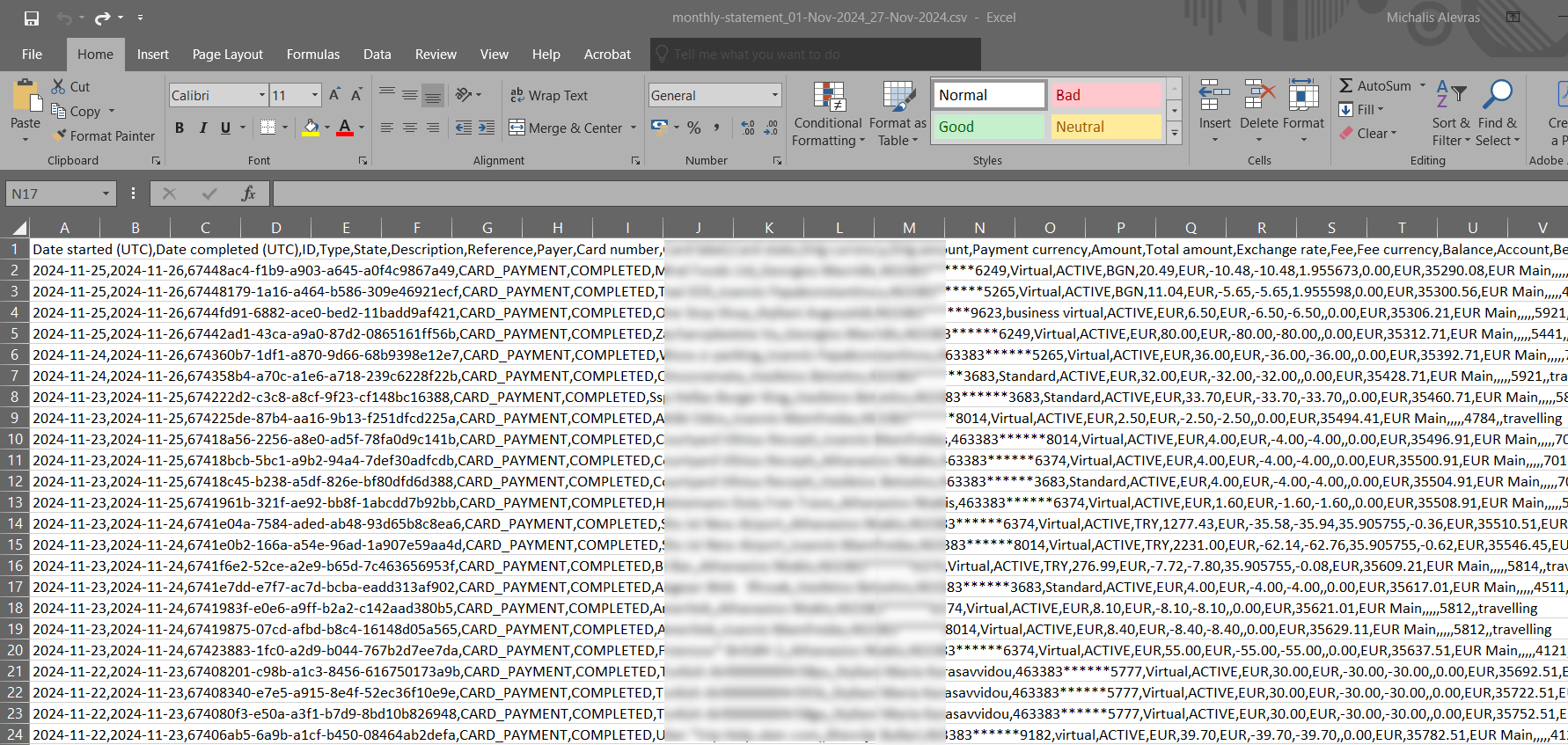Click the Percent Style icon
1568x745 pixels.
pyautogui.click(x=694, y=128)
